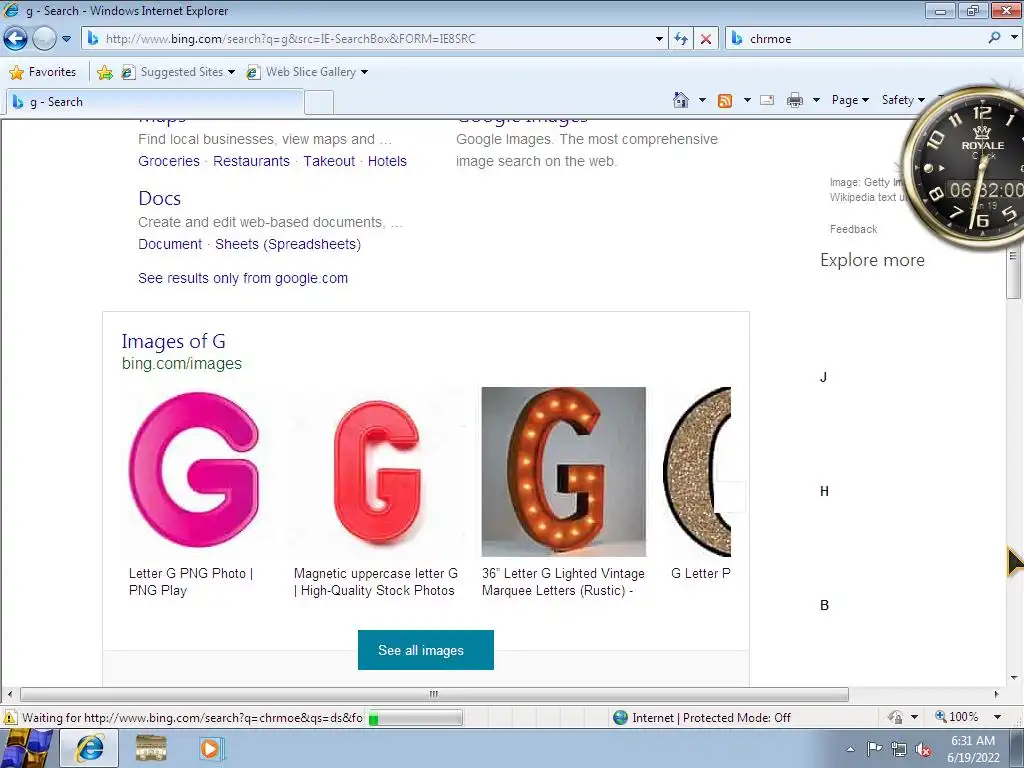
Task: Click the Internet Explorer taskbar icon
Action: pyautogui.click(x=89, y=748)
